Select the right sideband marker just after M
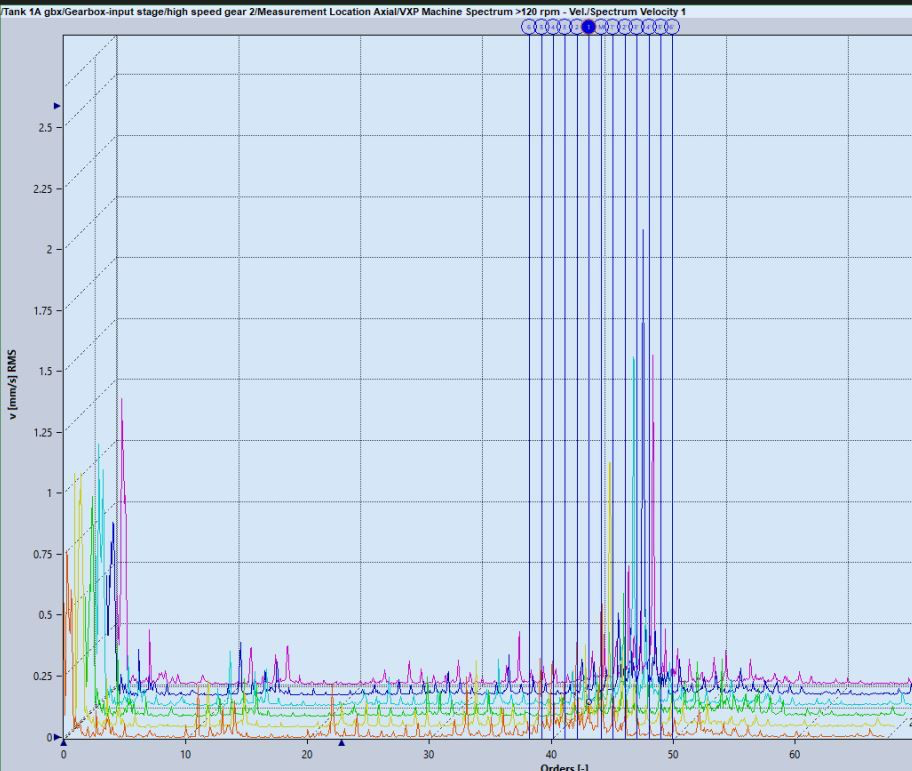Viewport: 912px width, 771px height. (x=612, y=27)
